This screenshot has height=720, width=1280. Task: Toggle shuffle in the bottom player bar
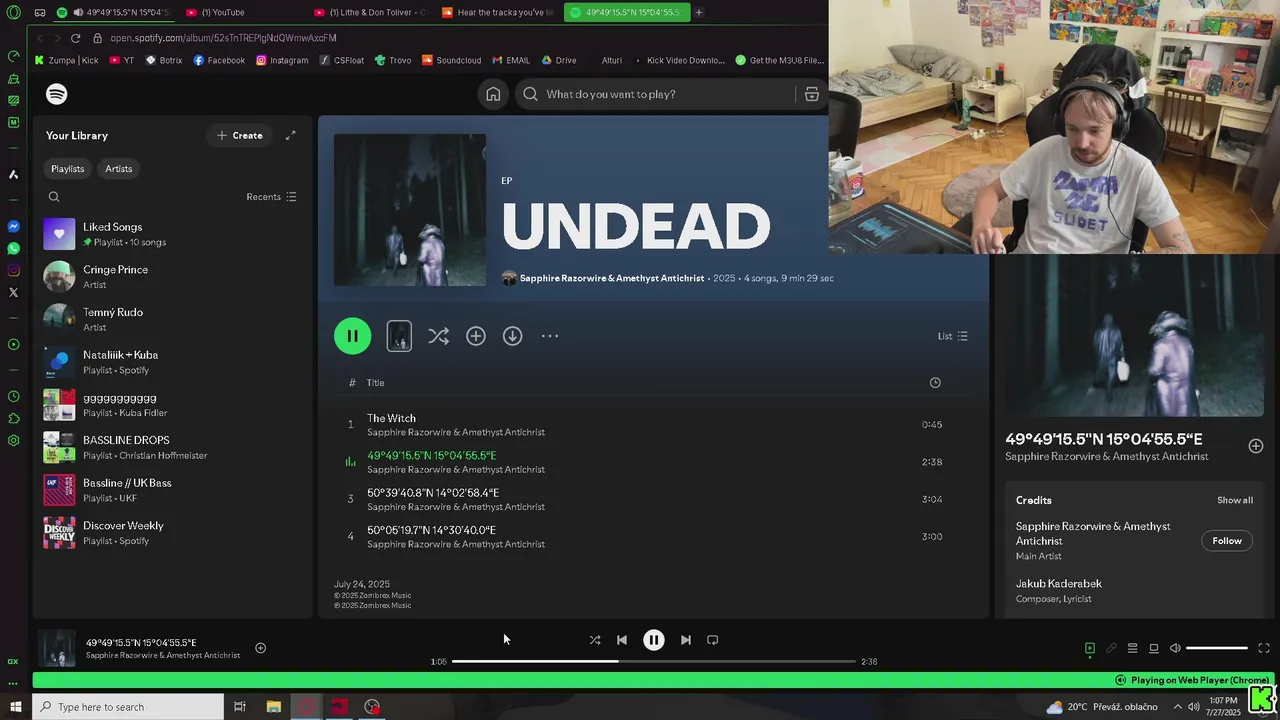click(595, 640)
